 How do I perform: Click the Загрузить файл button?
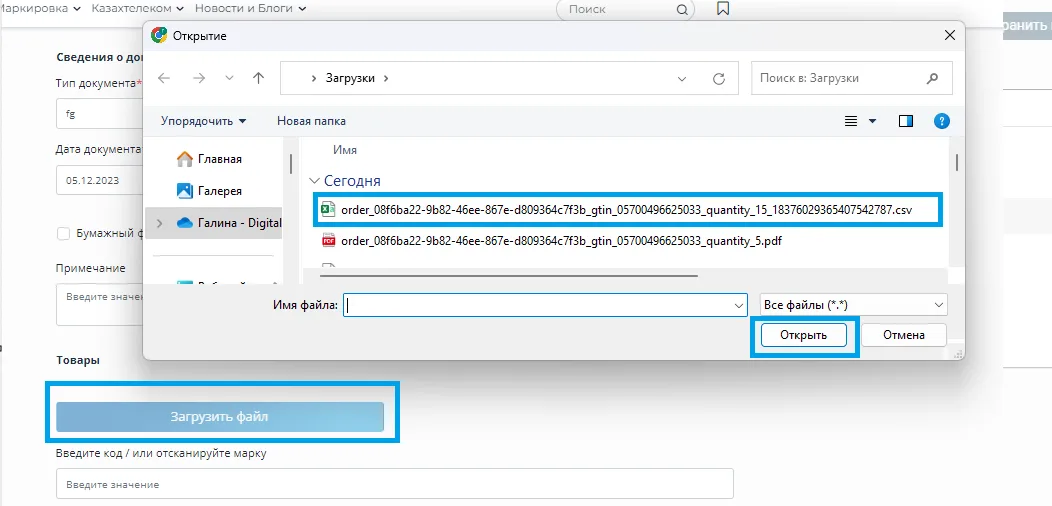pyautogui.click(x=220, y=417)
